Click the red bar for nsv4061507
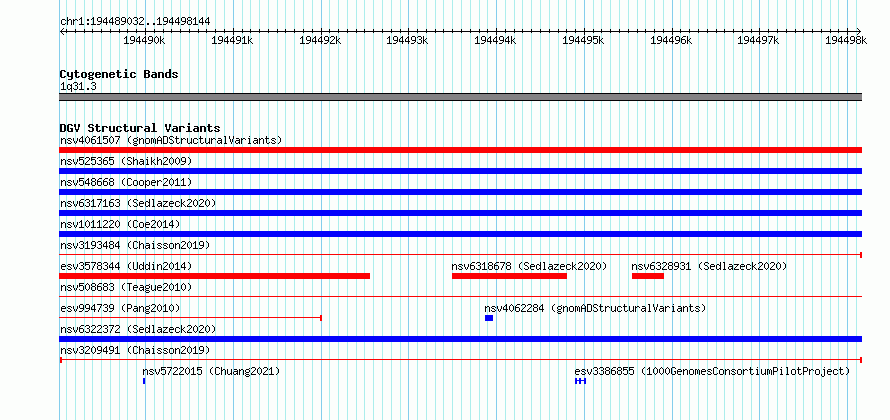This screenshot has height=420, width=890. coord(460,150)
